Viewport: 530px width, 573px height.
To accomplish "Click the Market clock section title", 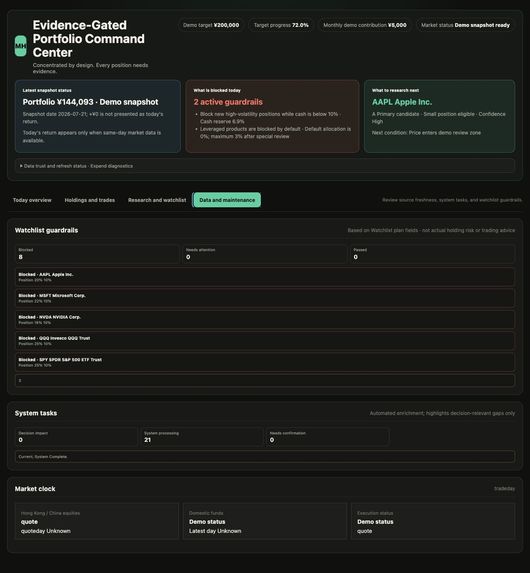I will point(35,489).
